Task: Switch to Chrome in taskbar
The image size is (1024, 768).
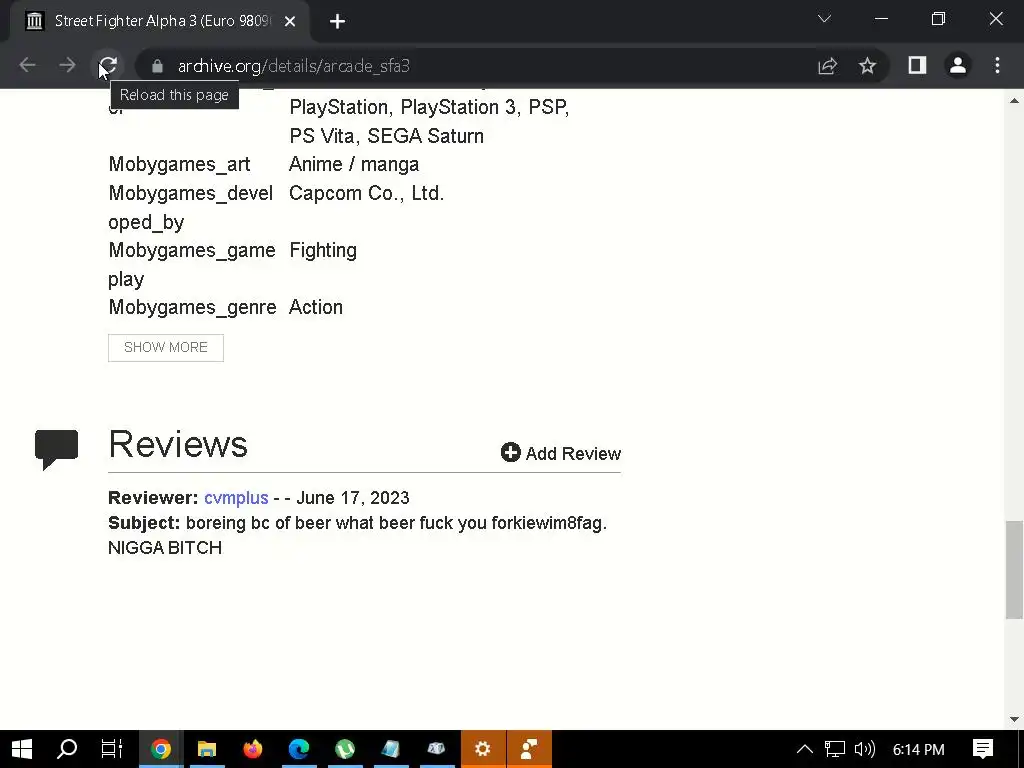Action: [161, 749]
